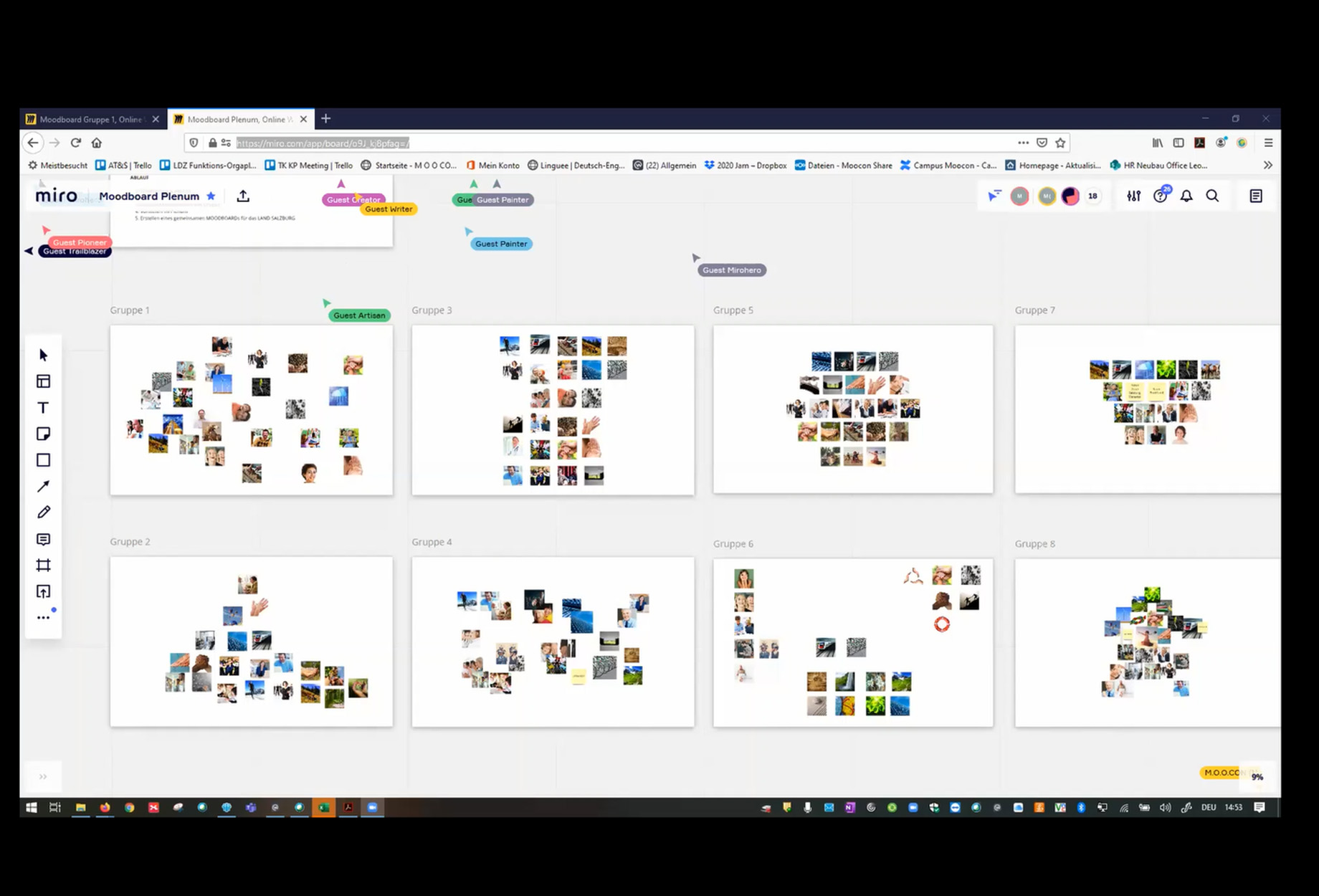Reload the current page

pyautogui.click(x=75, y=143)
